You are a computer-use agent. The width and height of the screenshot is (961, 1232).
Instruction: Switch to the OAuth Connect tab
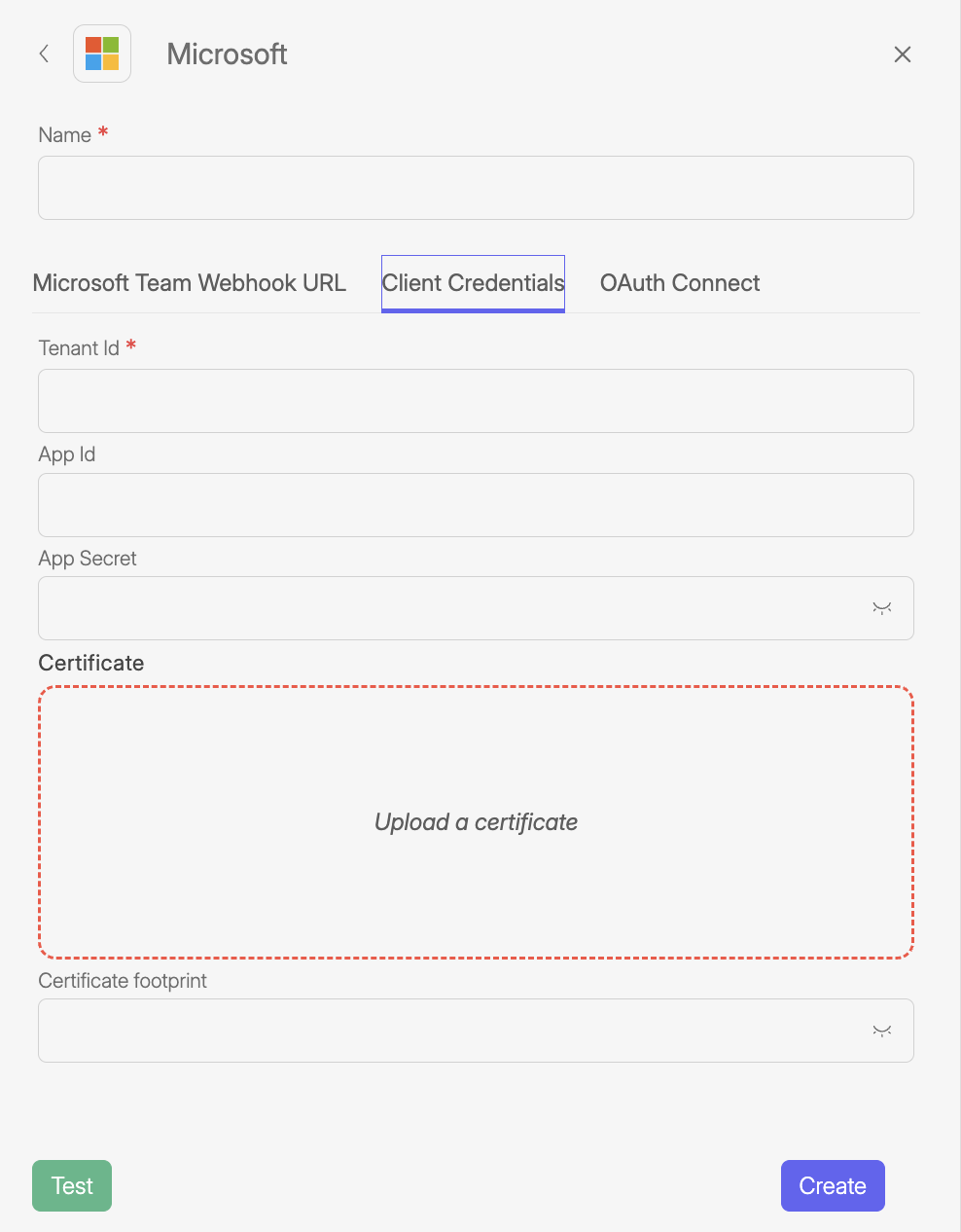[x=680, y=283]
